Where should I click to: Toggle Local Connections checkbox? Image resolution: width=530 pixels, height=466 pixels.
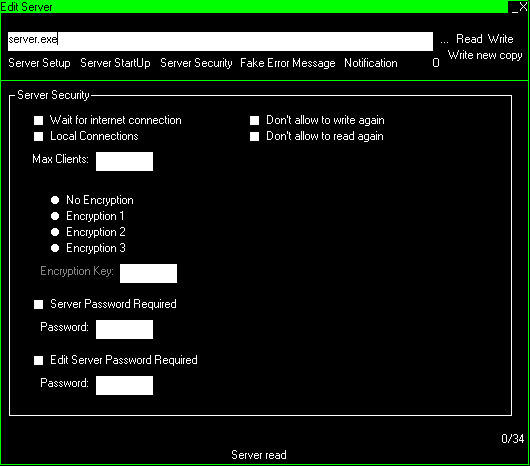[x=39, y=136]
